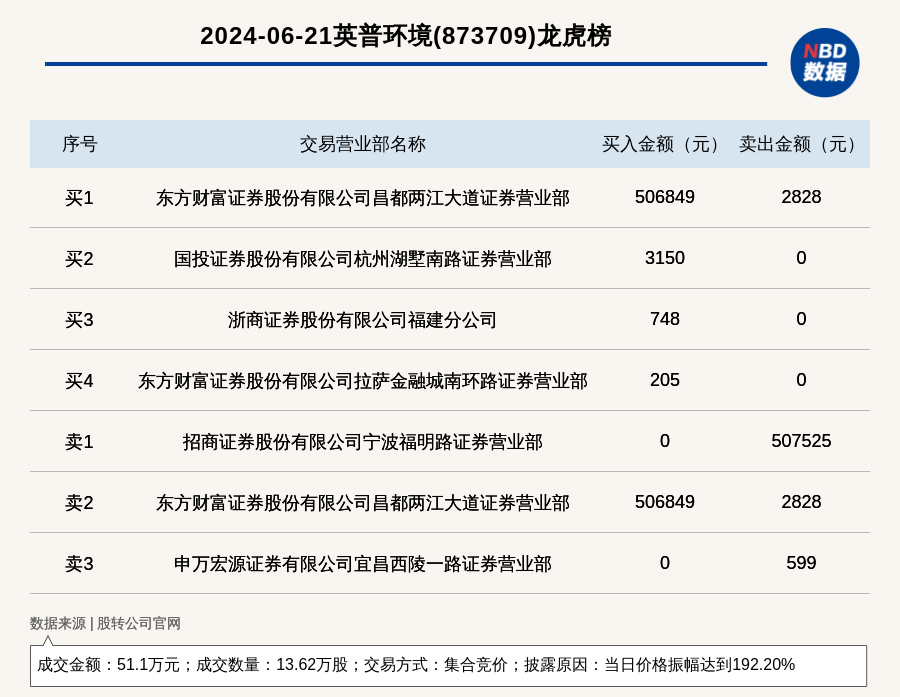Click the 数据来源 | 股转公司官网 source note

(105, 624)
